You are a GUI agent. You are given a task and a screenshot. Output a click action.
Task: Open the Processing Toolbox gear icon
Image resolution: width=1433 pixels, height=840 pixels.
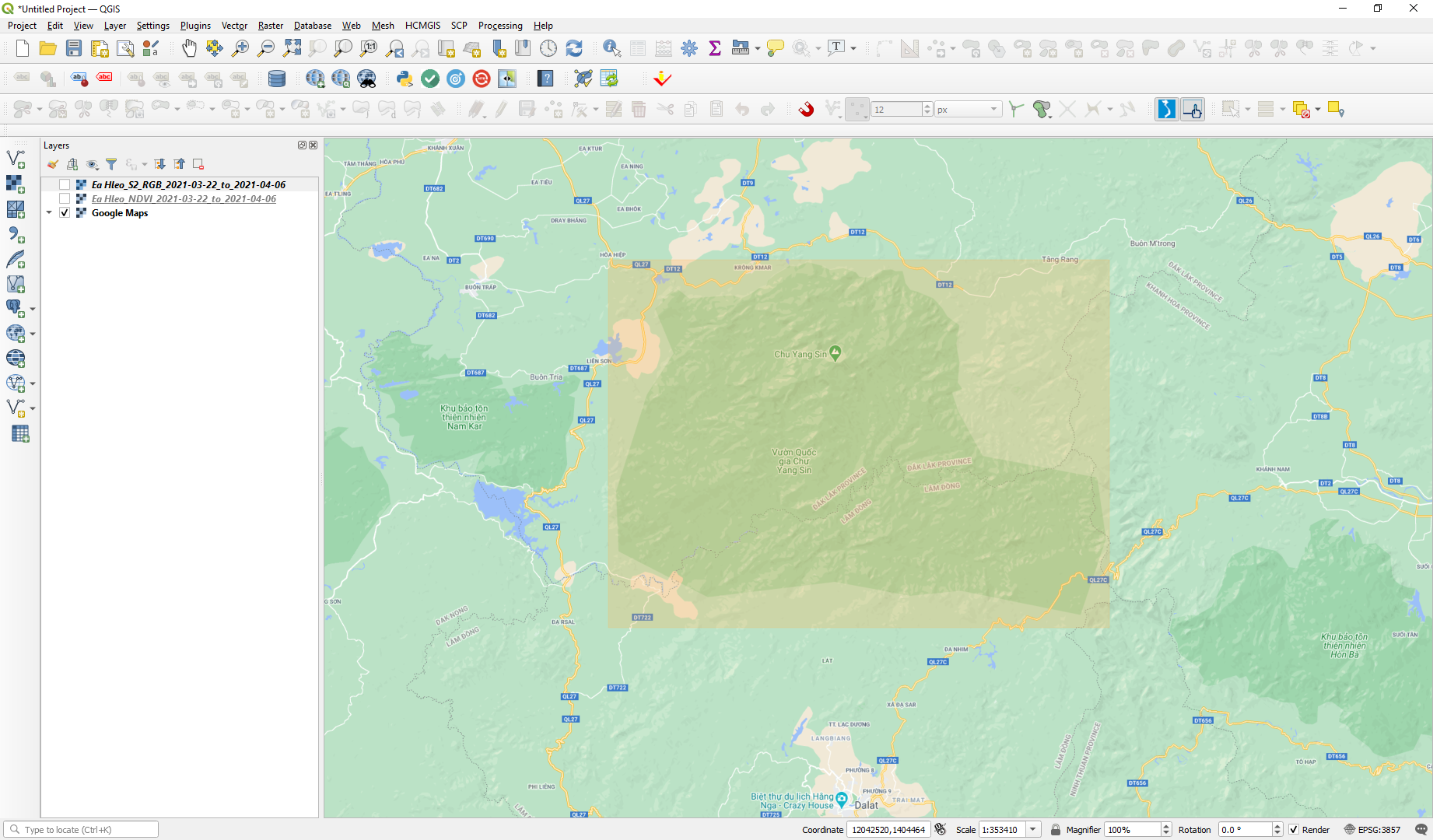tap(689, 48)
